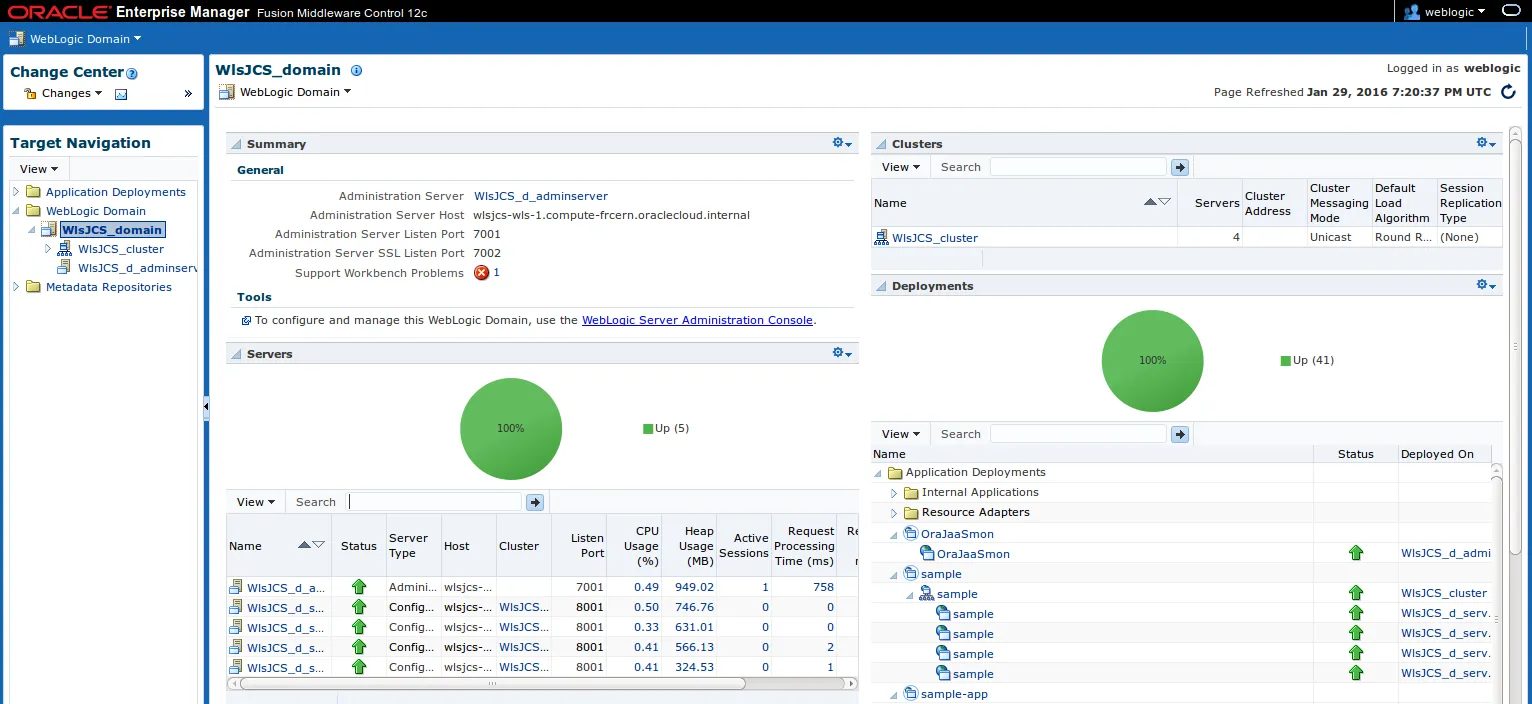Open the Summary panel gear options menu
1532x704 pixels.
[842, 143]
